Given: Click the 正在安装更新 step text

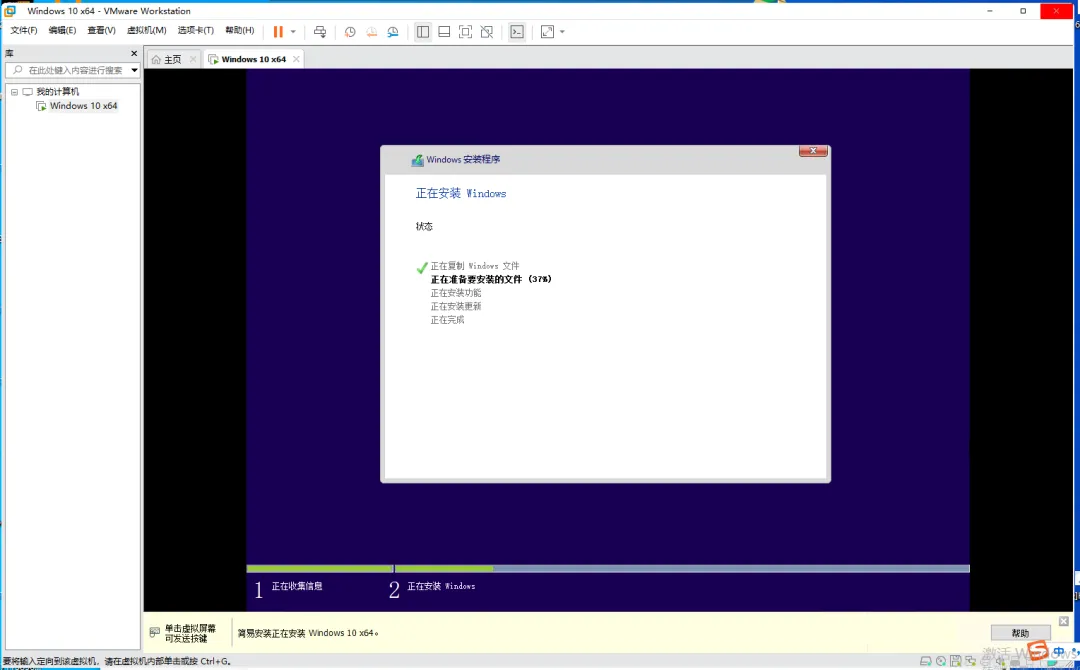Looking at the screenshot, I should click(x=455, y=306).
